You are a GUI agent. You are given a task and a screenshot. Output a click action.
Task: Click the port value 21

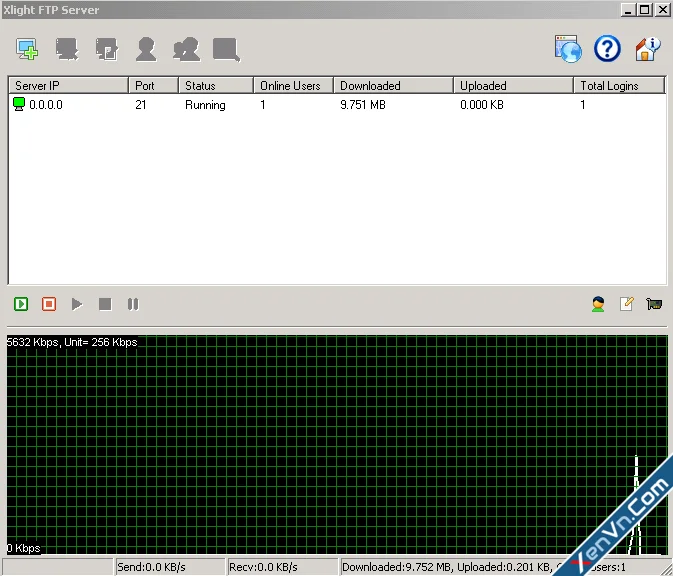click(141, 105)
